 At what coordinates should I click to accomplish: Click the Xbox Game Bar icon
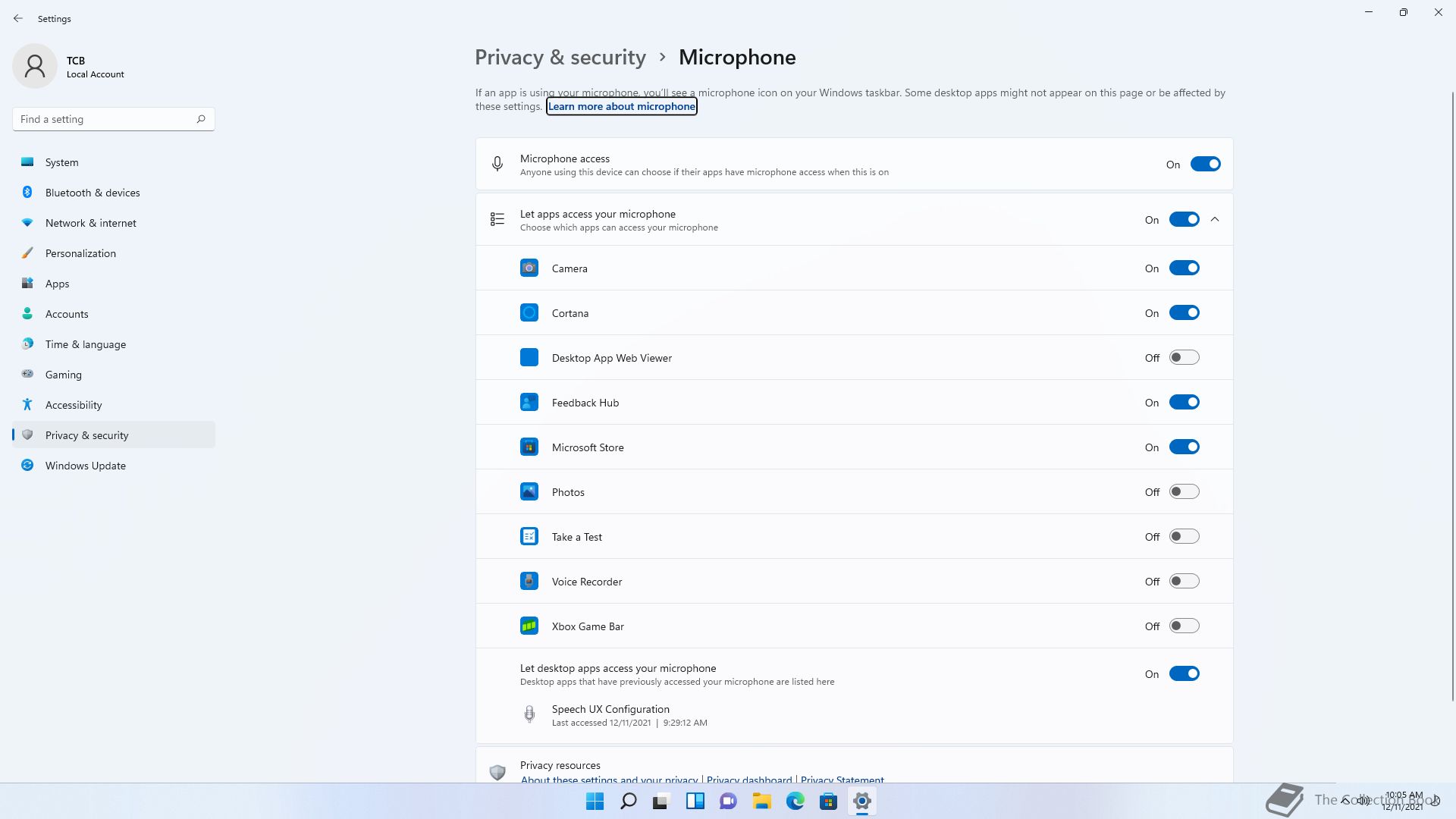point(529,626)
